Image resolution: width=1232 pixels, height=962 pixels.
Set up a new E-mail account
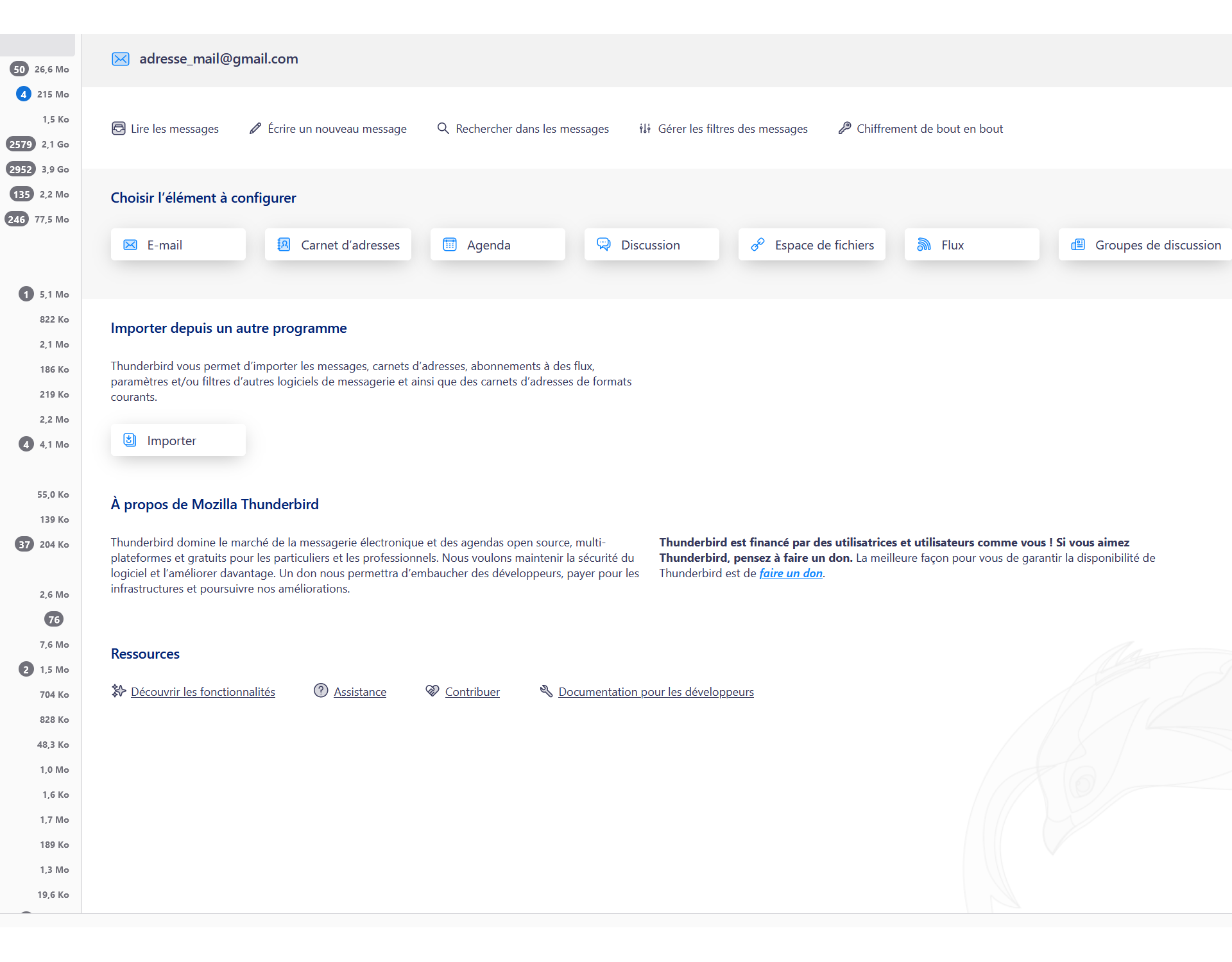pyautogui.click(x=178, y=245)
